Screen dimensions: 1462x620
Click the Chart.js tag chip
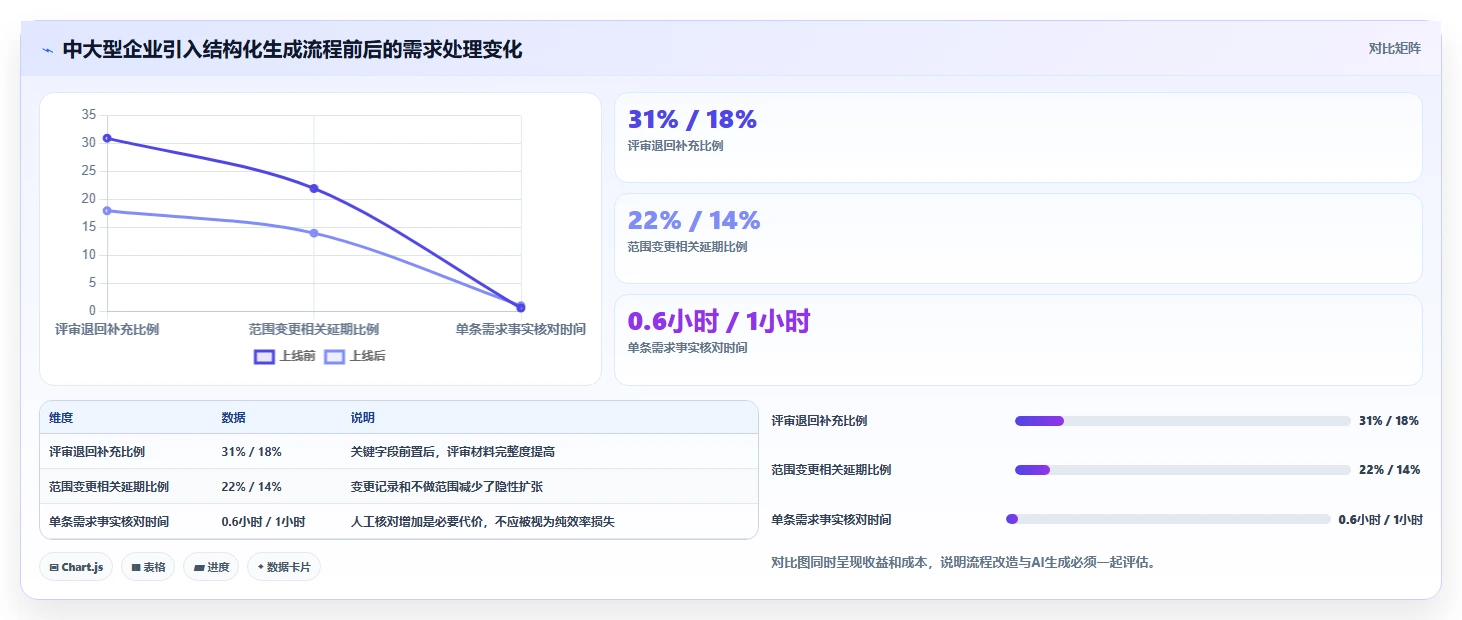77,567
